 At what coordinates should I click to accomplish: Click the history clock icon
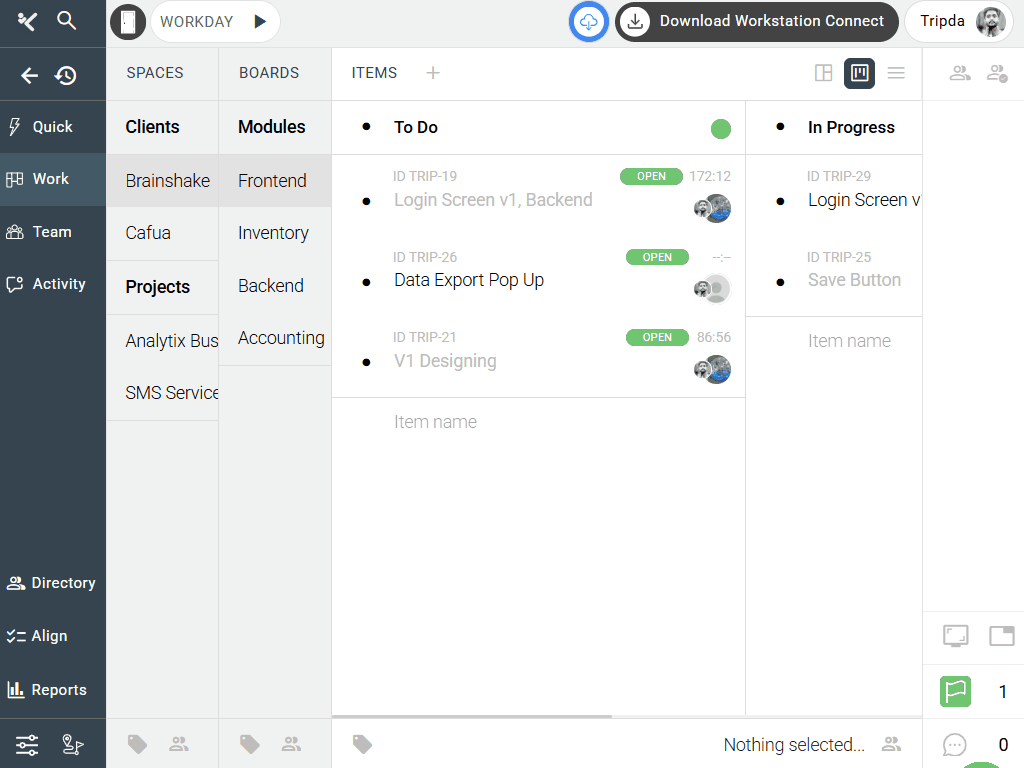[66, 75]
